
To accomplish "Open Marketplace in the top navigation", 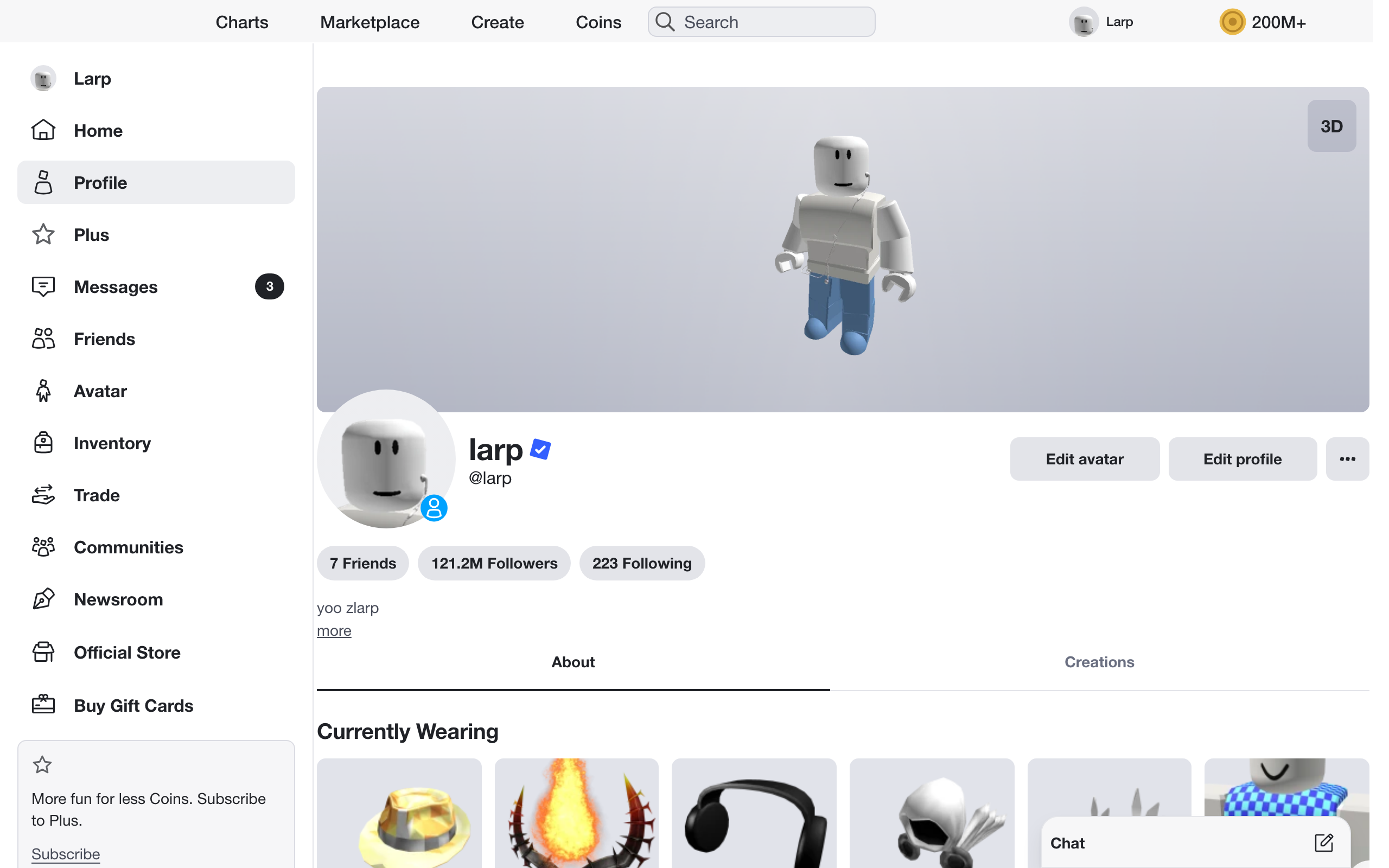I will point(369,22).
